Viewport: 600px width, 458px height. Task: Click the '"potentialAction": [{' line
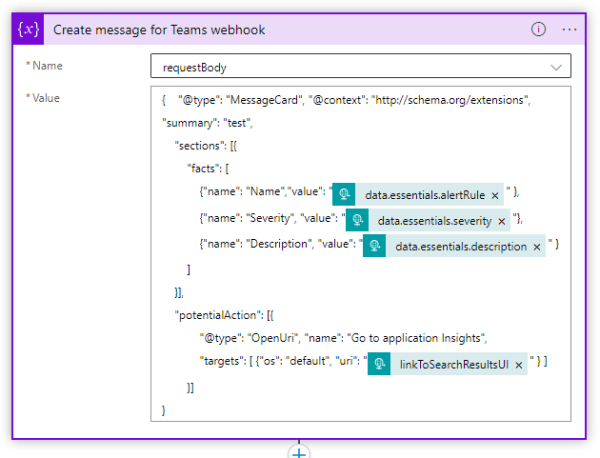click(x=224, y=315)
